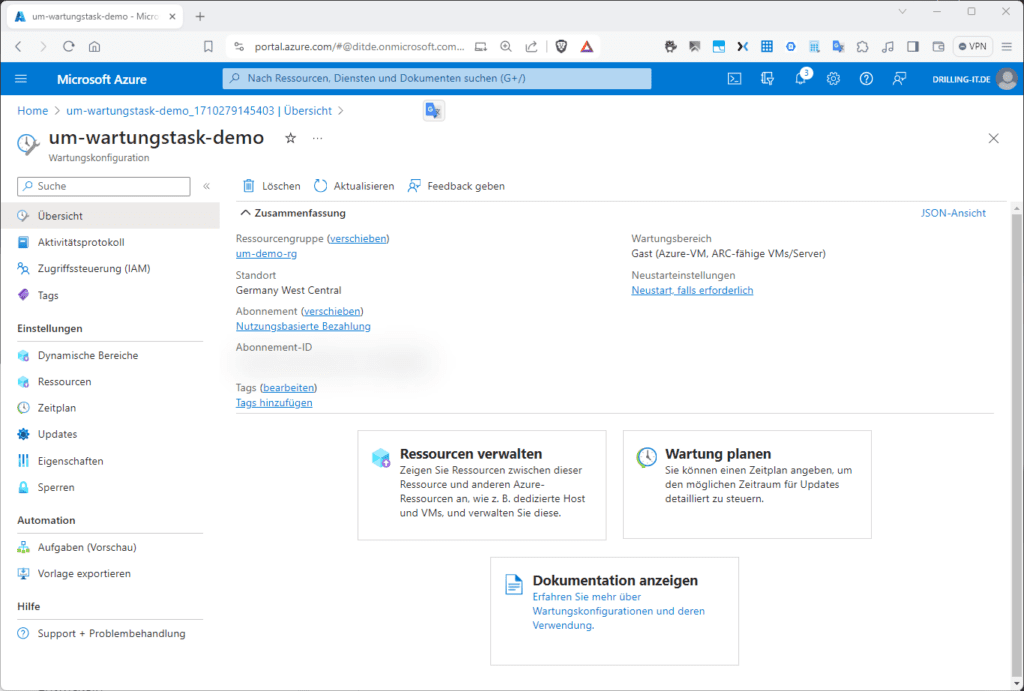
Task: Open the directories and subscriptions filter icon
Action: click(x=767, y=79)
